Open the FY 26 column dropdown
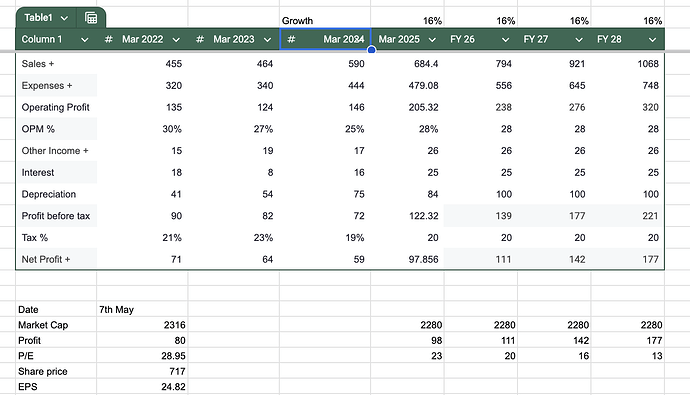Viewport: 690px width, 395px height. 506,40
